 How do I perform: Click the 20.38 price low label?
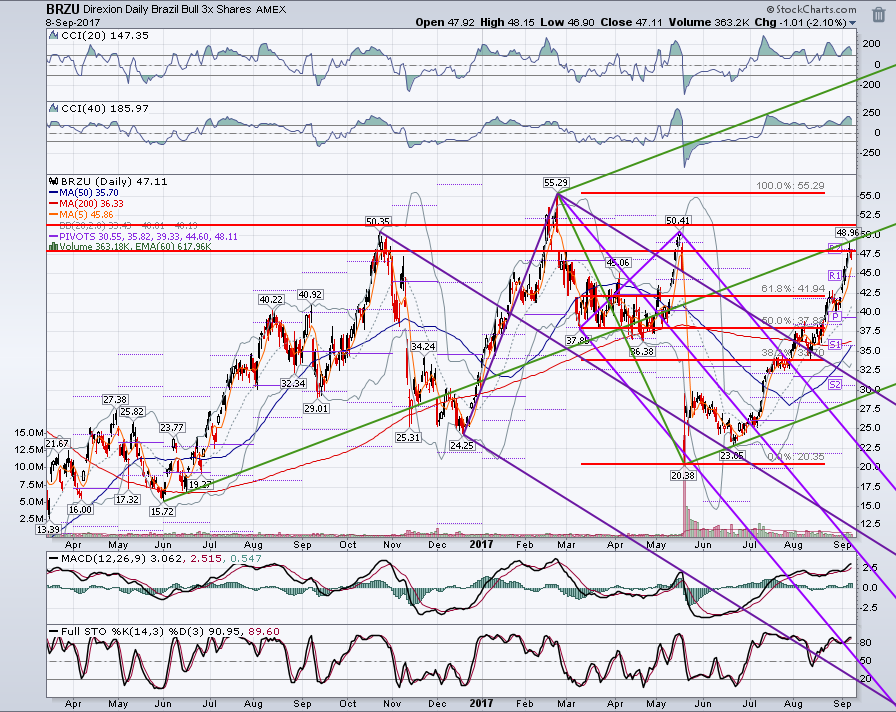click(683, 475)
